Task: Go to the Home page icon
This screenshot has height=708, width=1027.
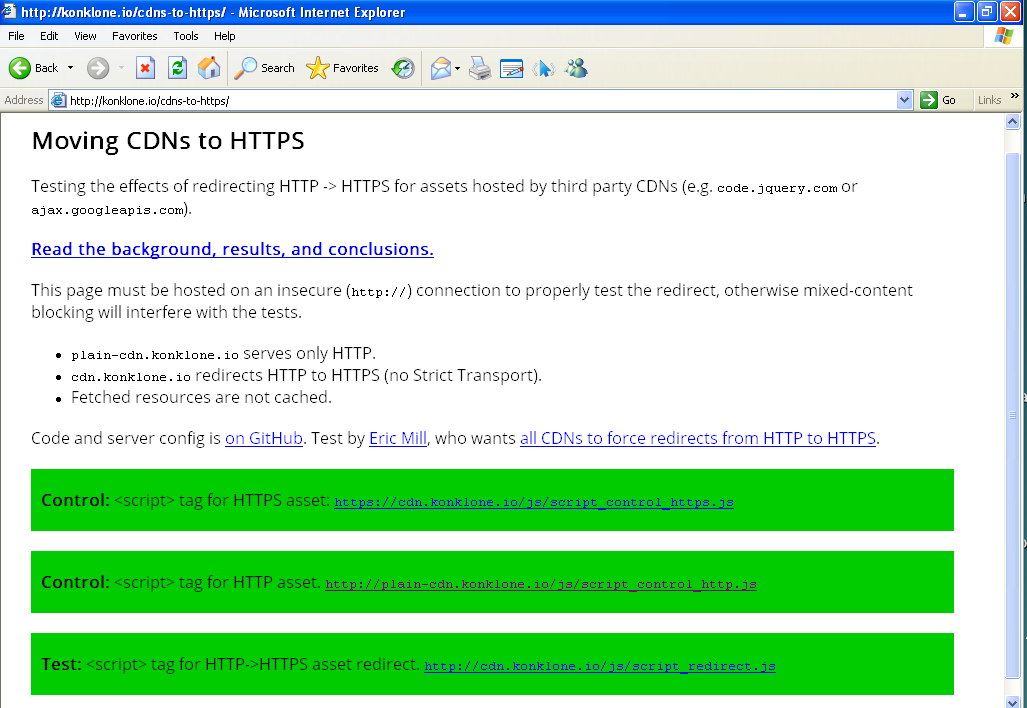Action: coord(209,67)
